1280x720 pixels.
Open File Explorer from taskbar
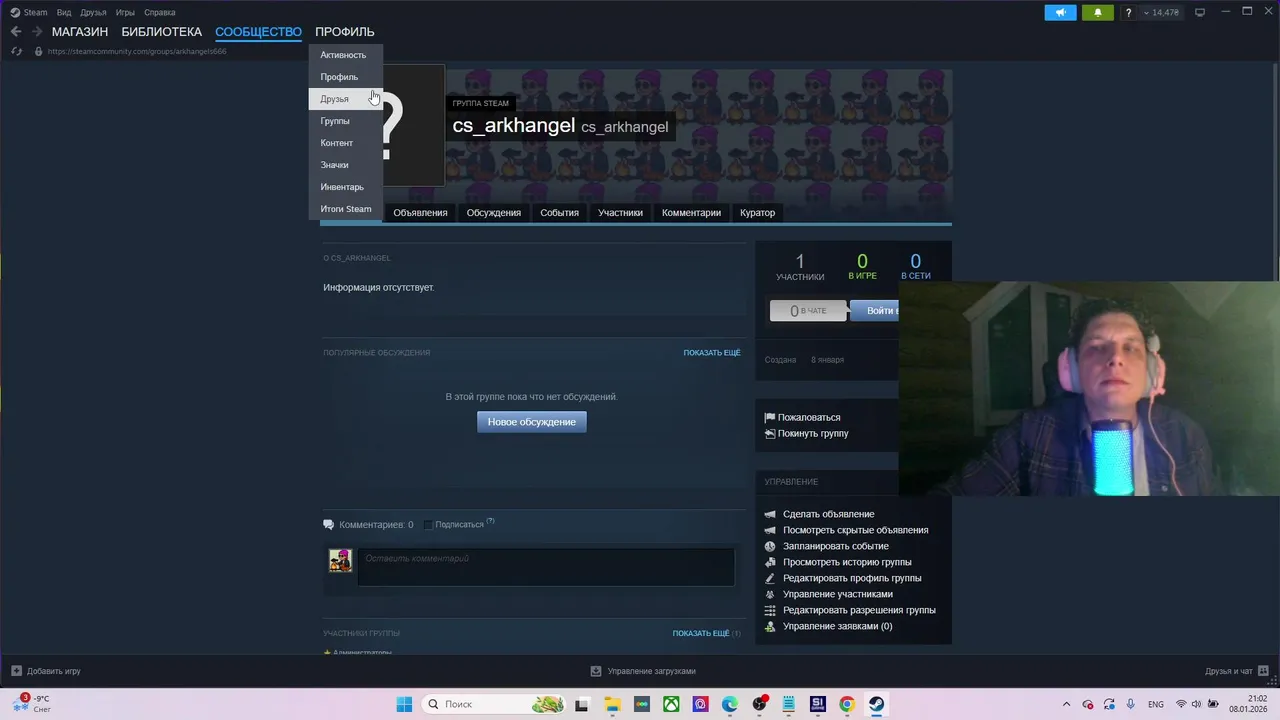(x=612, y=704)
